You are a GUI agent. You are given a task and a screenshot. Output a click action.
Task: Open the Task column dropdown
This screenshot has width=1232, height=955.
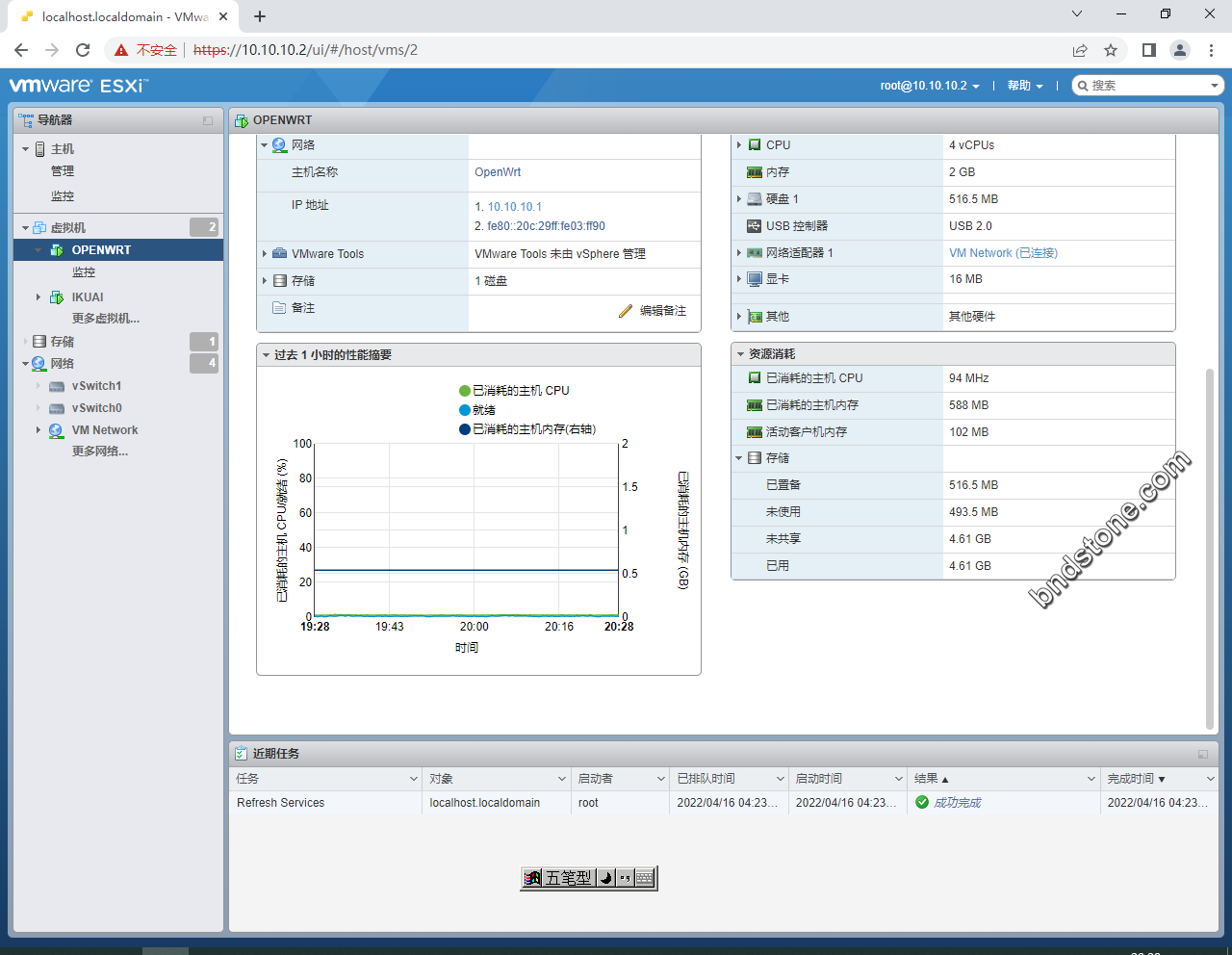(414, 779)
